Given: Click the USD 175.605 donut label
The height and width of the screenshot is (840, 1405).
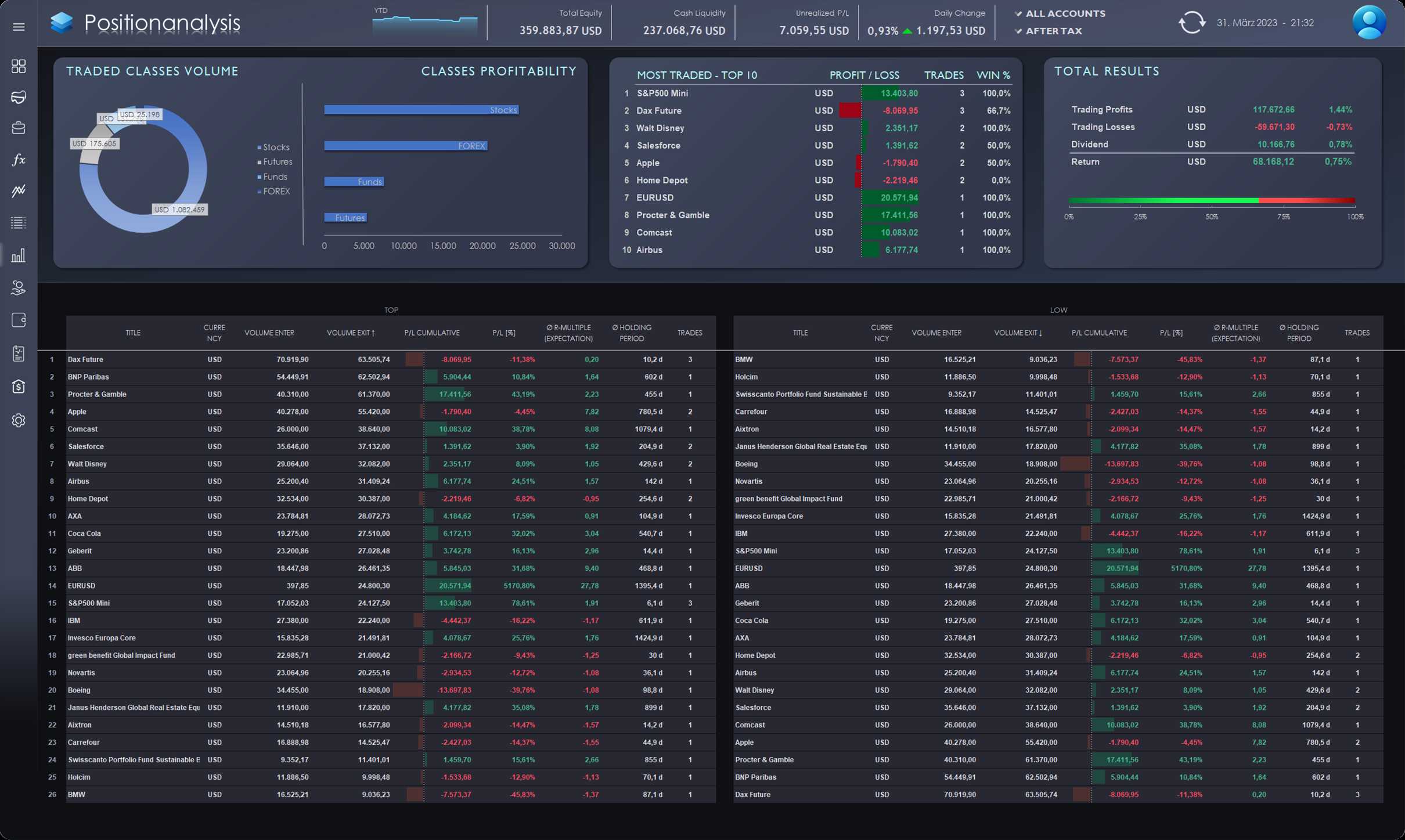Looking at the screenshot, I should [x=95, y=143].
